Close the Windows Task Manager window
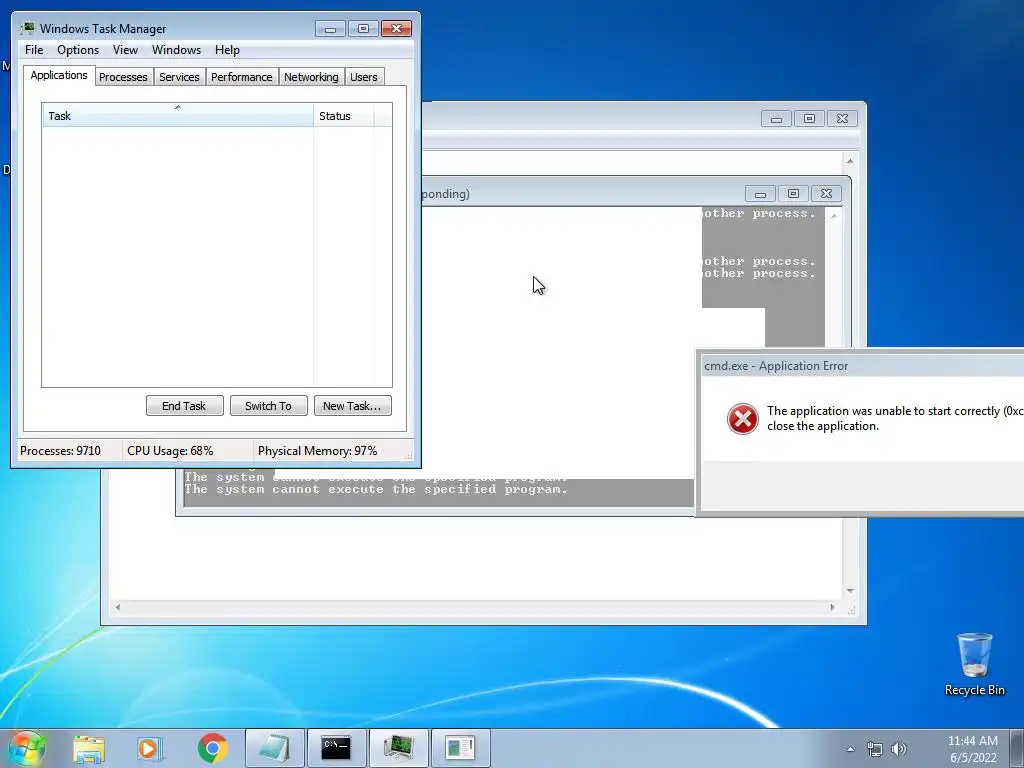The width and height of the screenshot is (1024, 768). [x=396, y=29]
